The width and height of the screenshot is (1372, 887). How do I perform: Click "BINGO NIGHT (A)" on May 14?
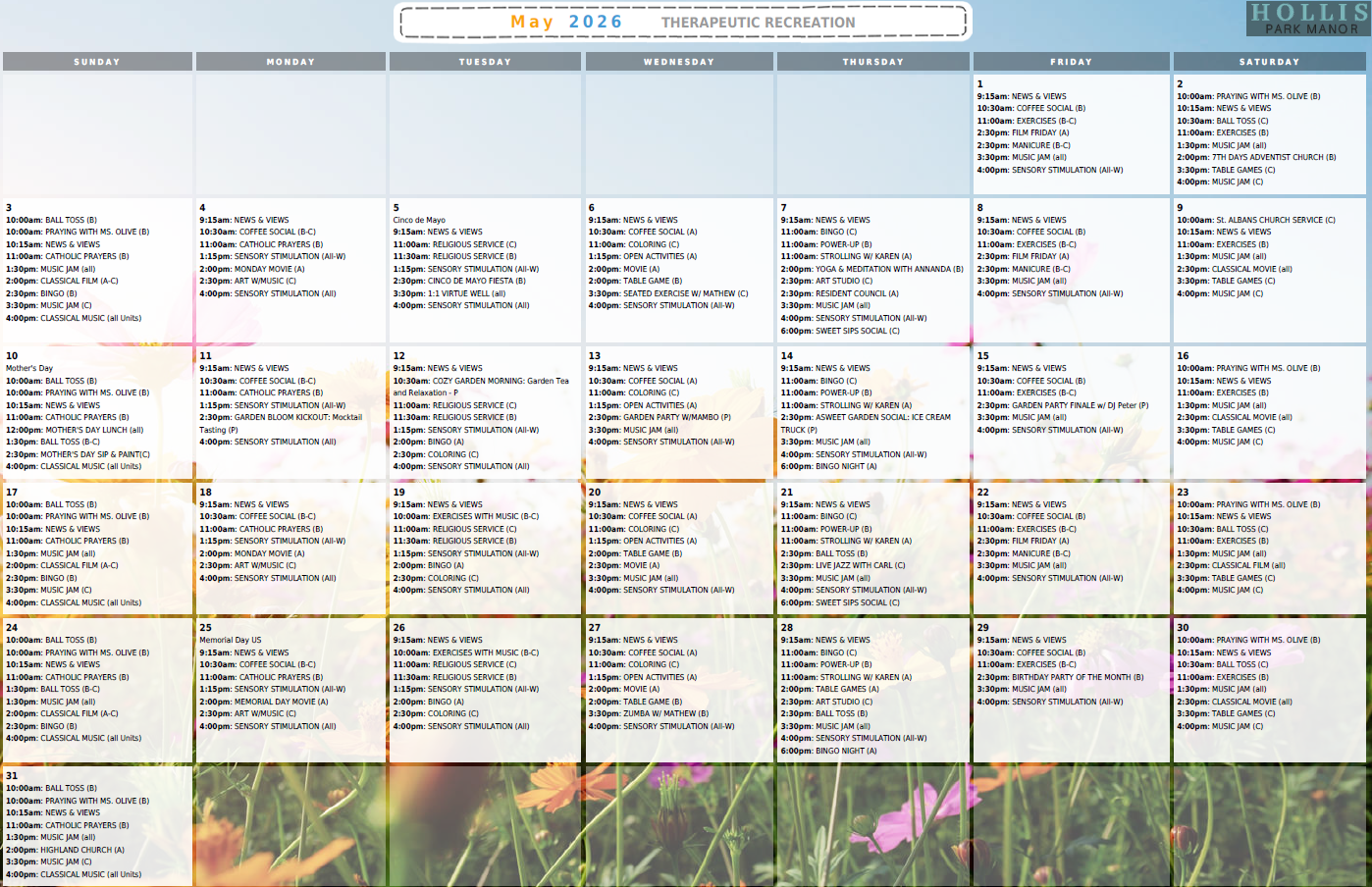[x=846, y=467]
